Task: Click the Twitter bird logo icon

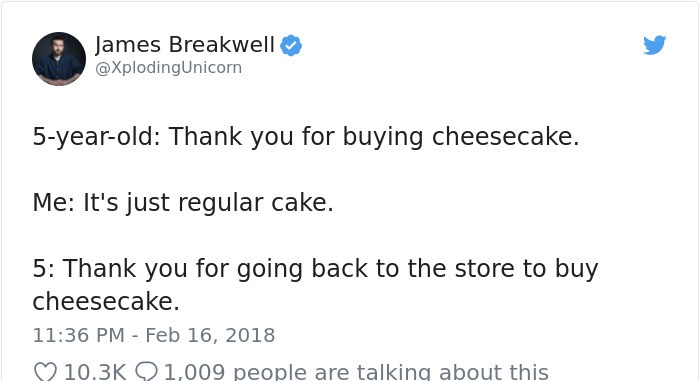Action: pyautogui.click(x=654, y=45)
